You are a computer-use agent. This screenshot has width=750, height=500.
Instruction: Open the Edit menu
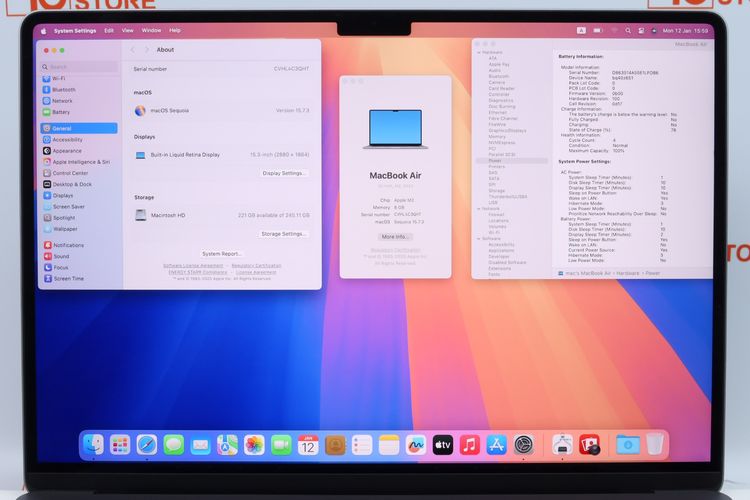tap(109, 31)
